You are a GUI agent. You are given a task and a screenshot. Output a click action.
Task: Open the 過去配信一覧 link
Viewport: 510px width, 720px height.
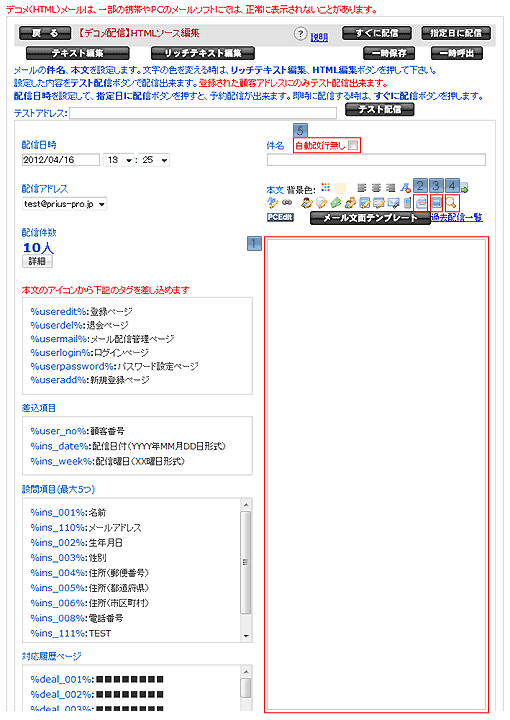456,217
